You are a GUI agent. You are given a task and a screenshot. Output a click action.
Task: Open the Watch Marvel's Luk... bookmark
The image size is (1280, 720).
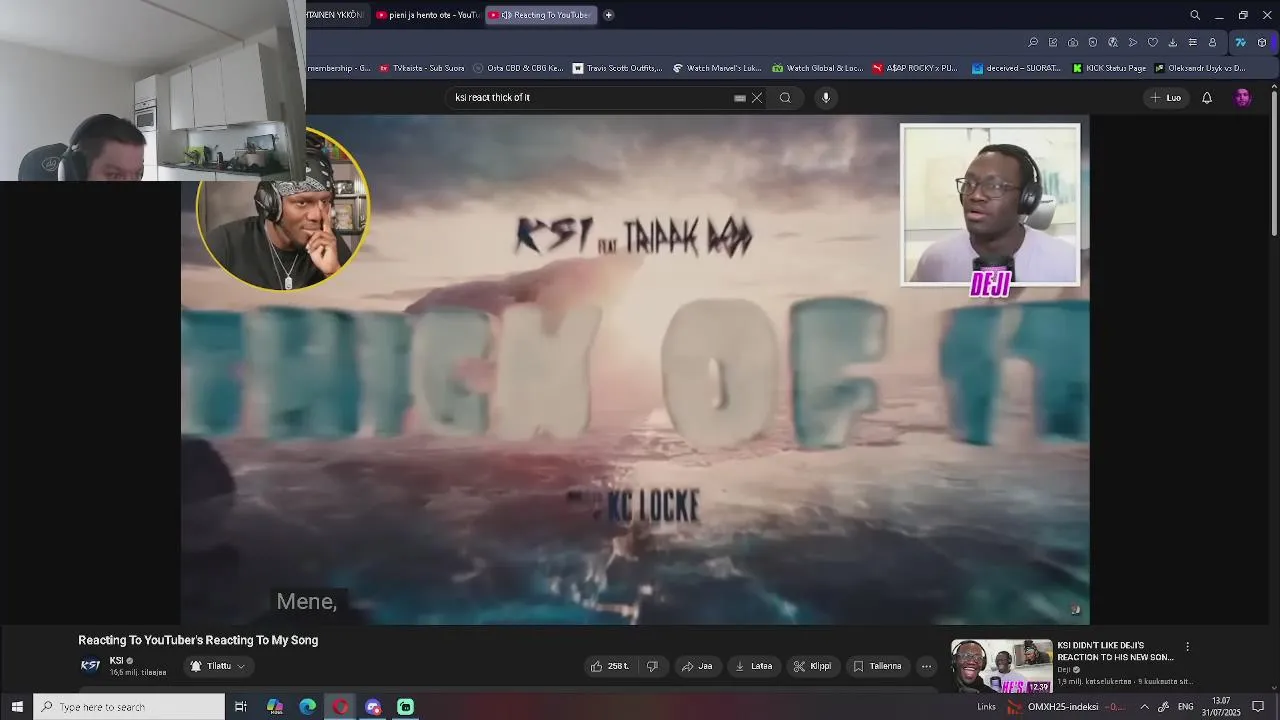click(717, 68)
